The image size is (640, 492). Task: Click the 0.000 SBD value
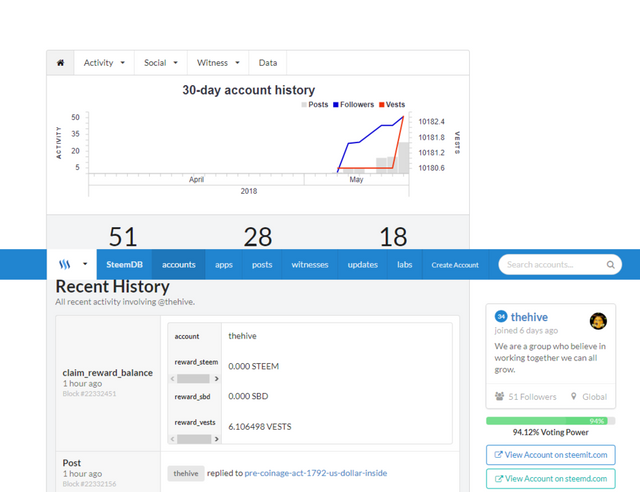[x=248, y=396]
